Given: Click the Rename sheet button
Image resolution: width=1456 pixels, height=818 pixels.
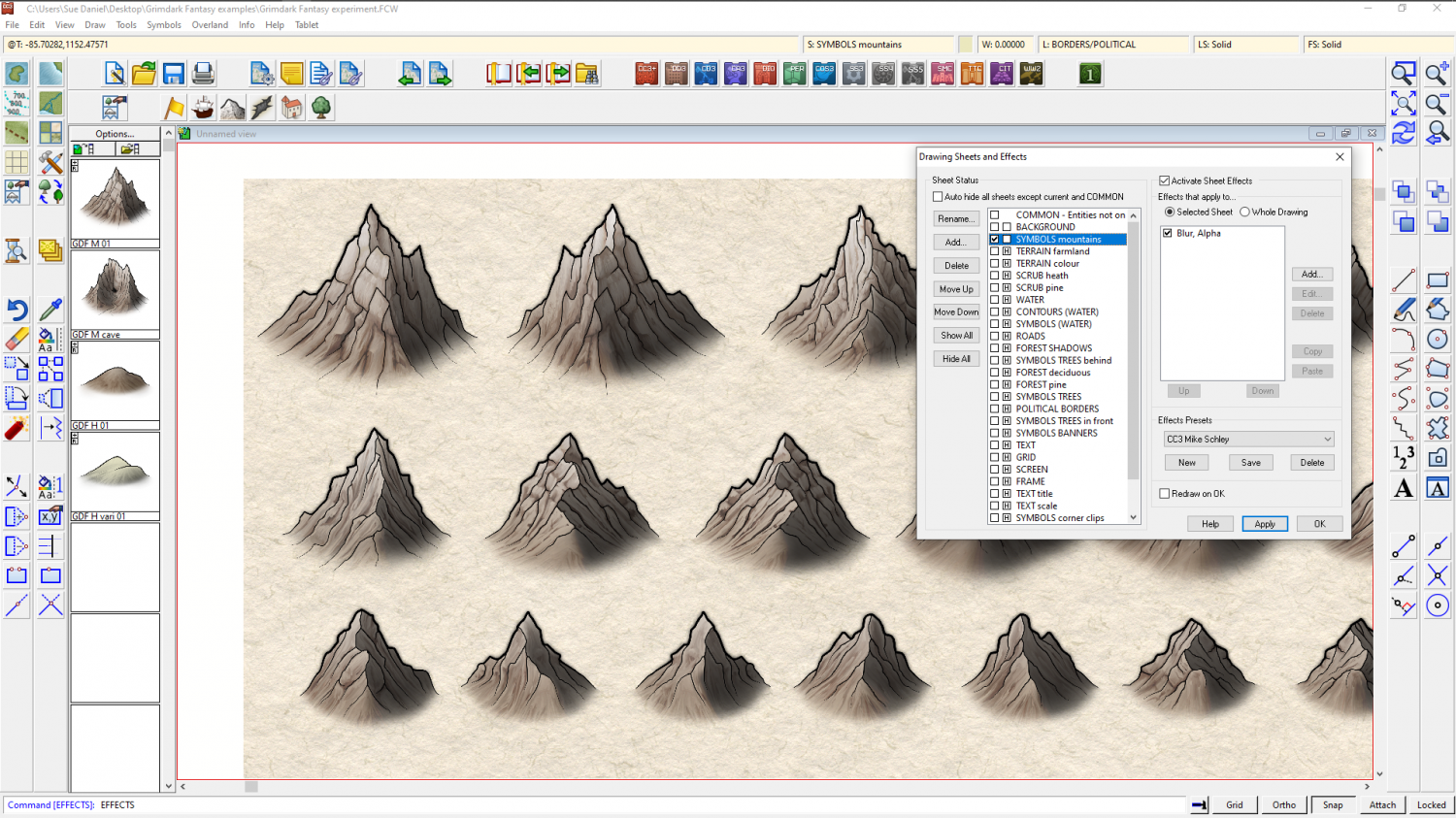Looking at the screenshot, I should [956, 219].
